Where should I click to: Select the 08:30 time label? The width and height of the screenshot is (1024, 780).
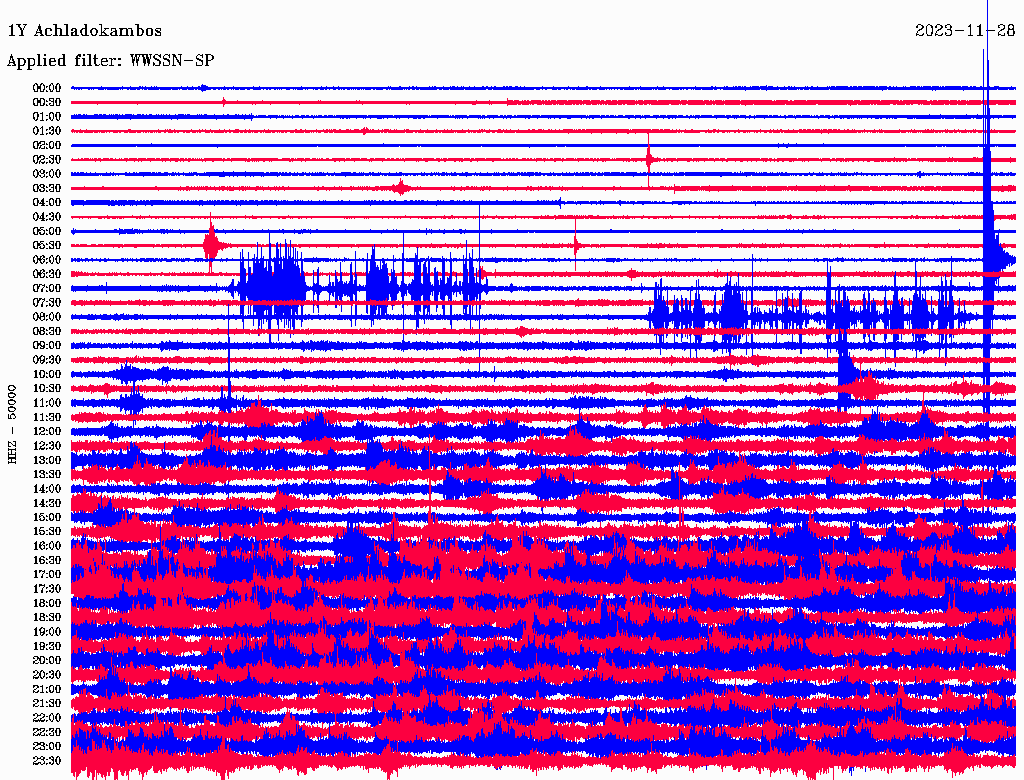pyautogui.click(x=47, y=331)
